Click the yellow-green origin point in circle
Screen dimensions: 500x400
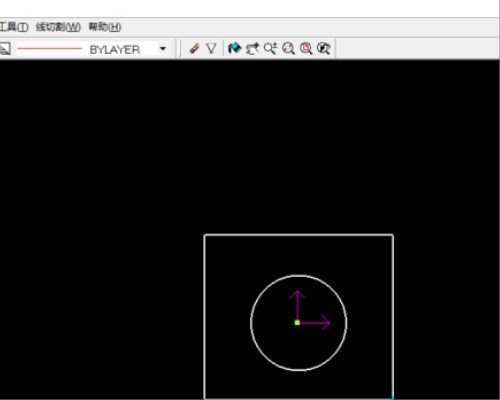click(297, 322)
